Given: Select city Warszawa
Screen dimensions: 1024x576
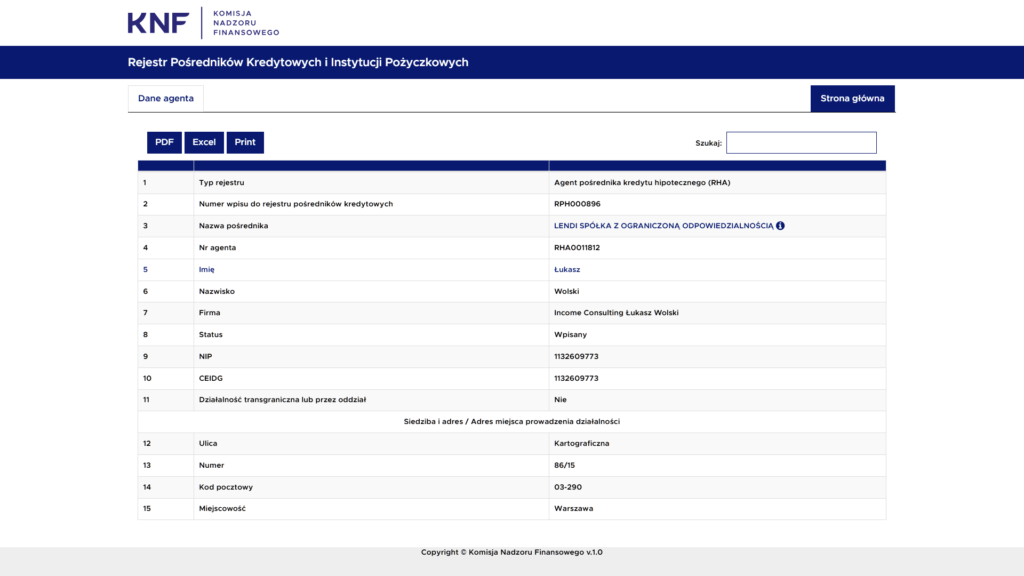Looking at the screenshot, I should click(573, 509).
